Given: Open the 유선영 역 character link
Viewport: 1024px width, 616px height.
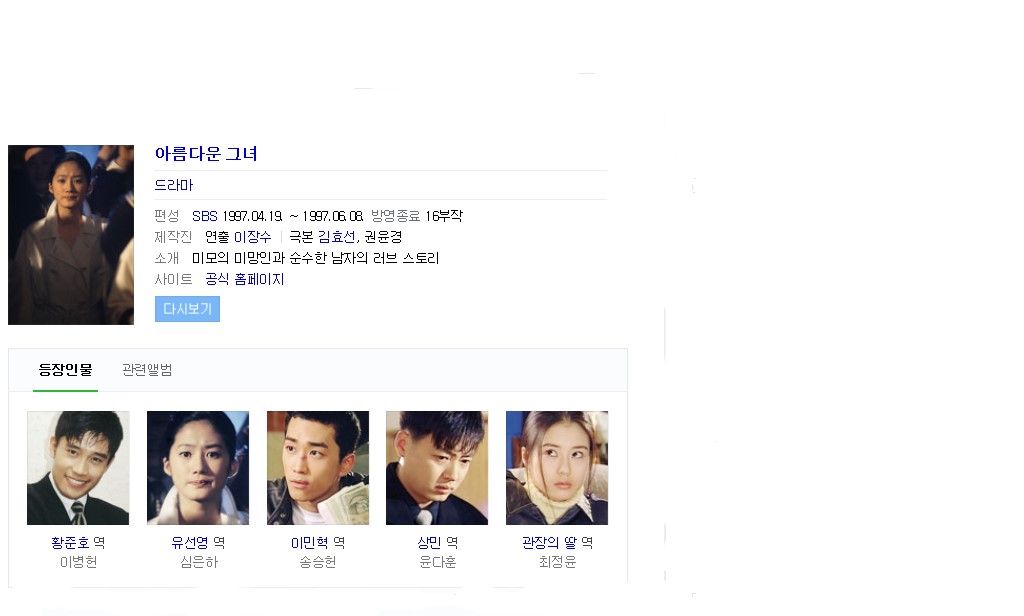Looking at the screenshot, I should 198,543.
